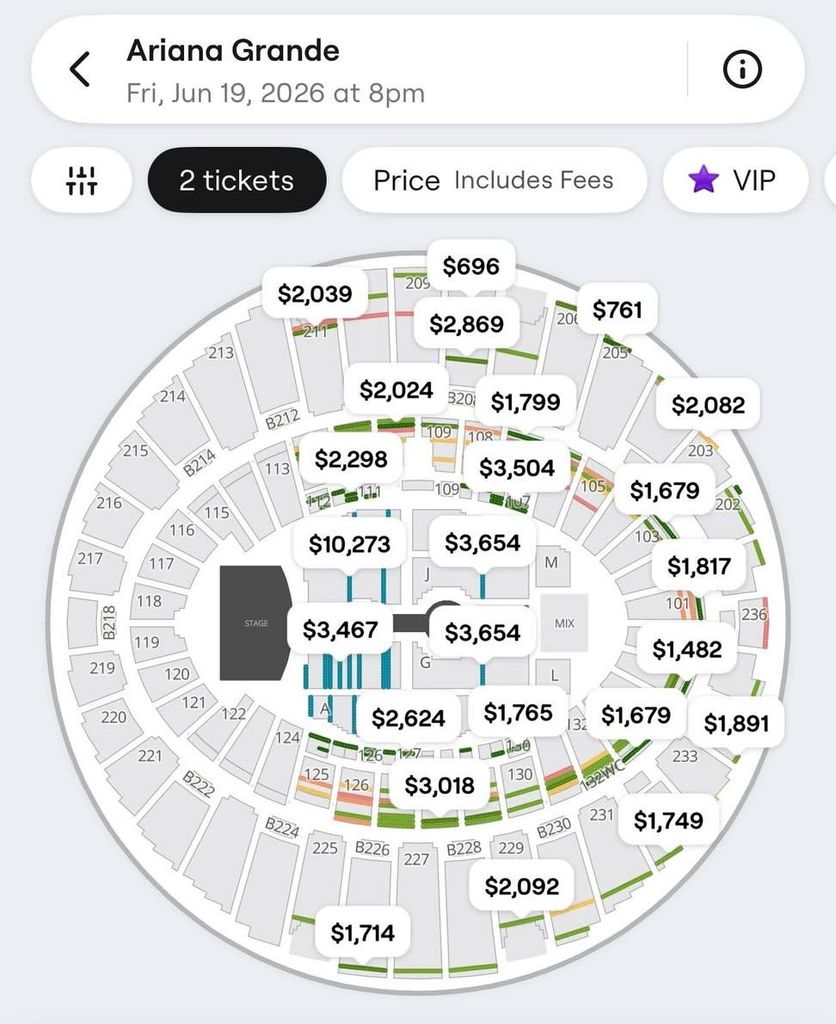Click the Ariana Grande event title
The image size is (836, 1024).
click(x=233, y=51)
